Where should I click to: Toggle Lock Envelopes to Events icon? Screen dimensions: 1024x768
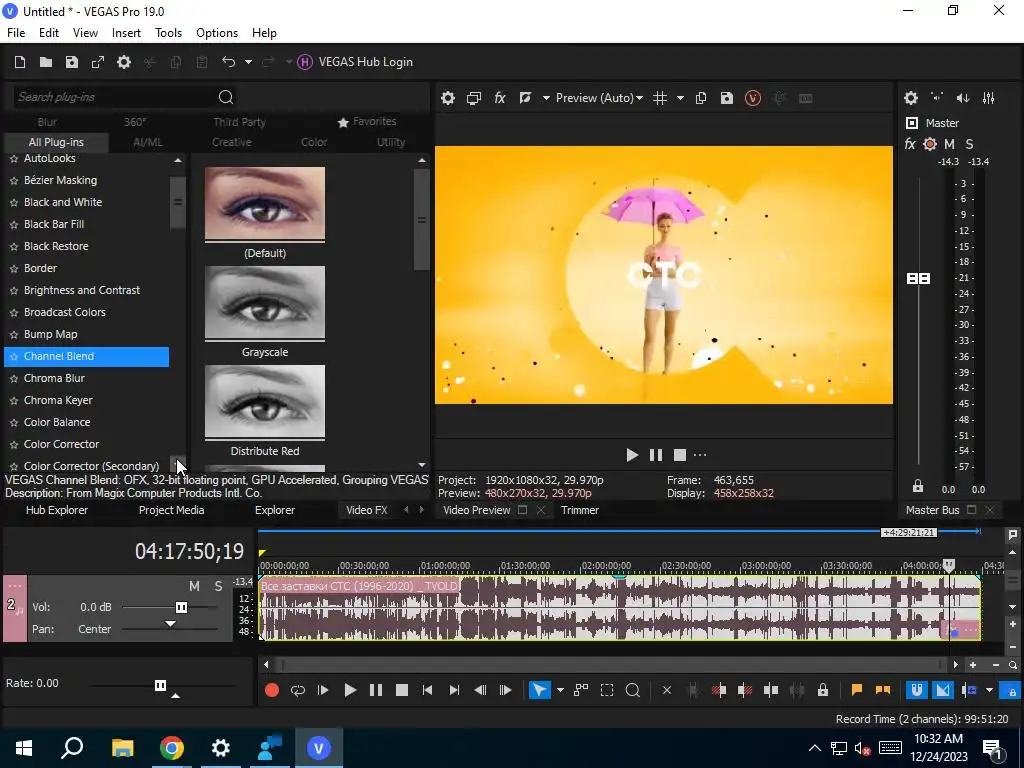point(1012,690)
